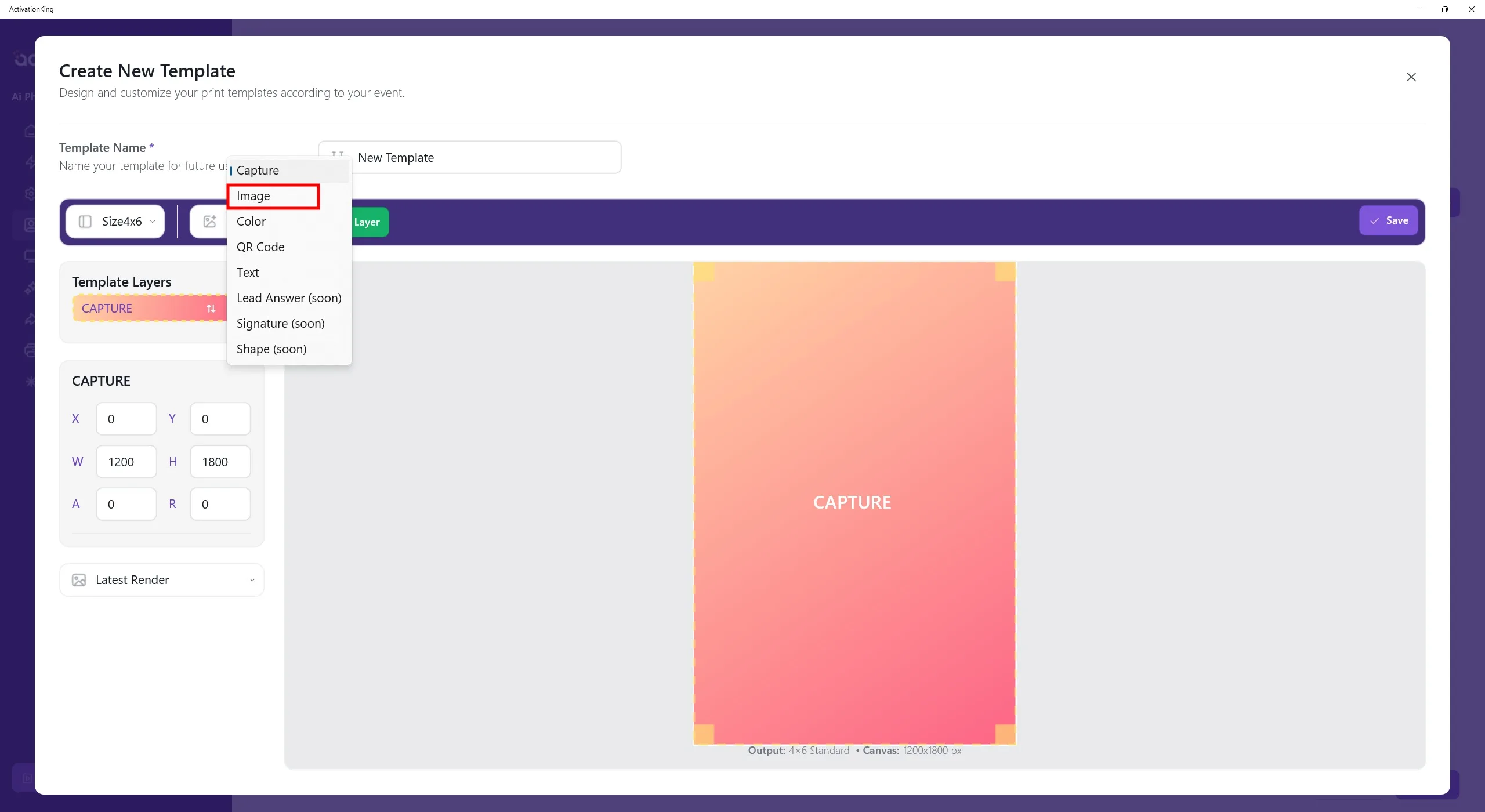Edit the H height field
Screen dimensions: 1485x812
click(220, 462)
